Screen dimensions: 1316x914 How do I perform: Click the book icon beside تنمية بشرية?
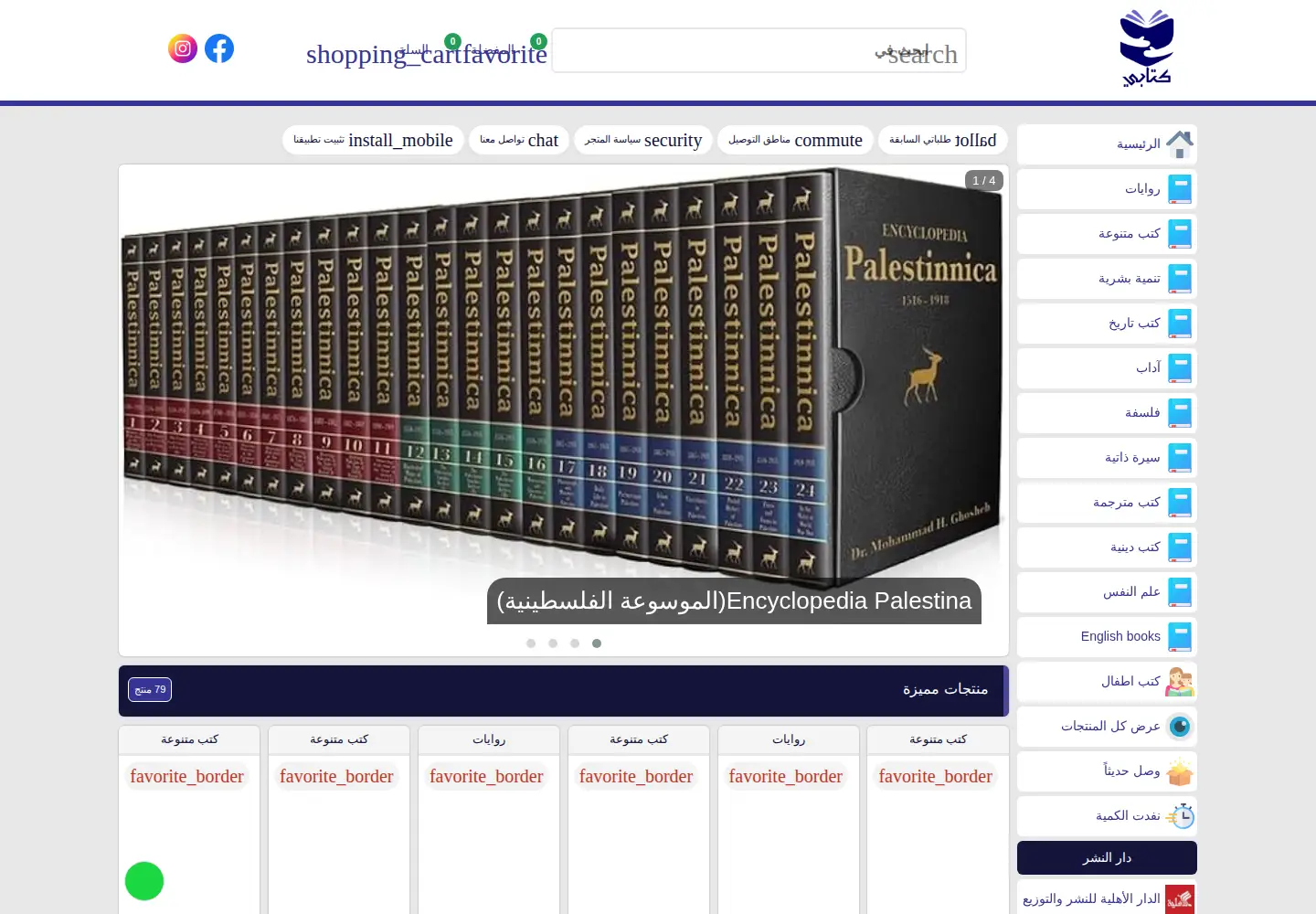tap(1180, 279)
